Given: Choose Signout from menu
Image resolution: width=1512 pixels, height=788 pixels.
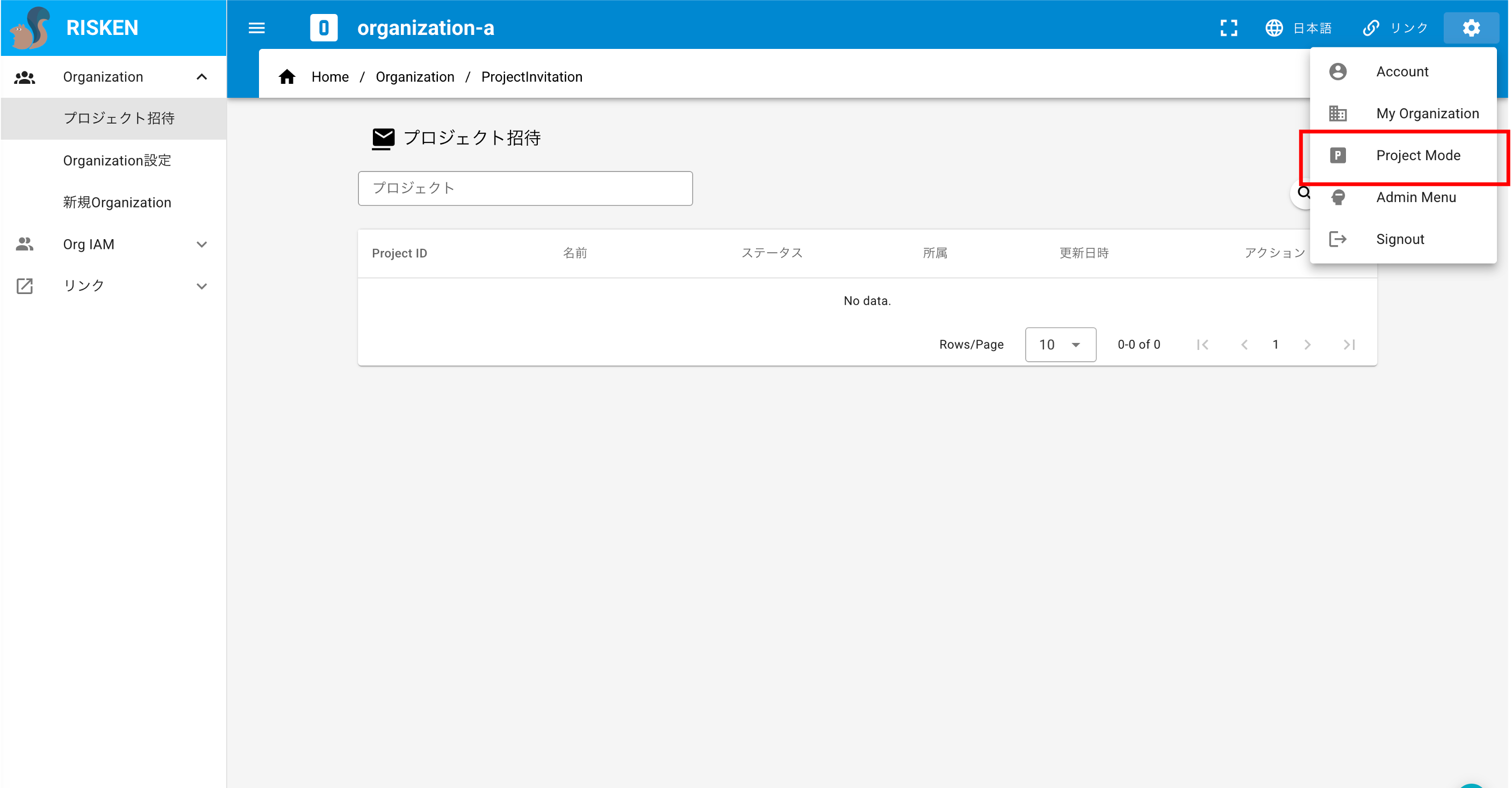Looking at the screenshot, I should 1403,239.
